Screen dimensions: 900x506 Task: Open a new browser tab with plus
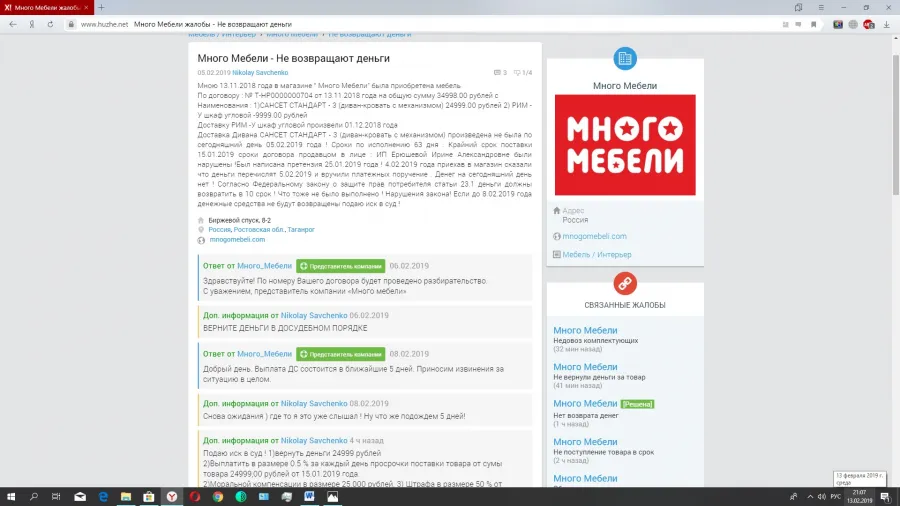101,7
